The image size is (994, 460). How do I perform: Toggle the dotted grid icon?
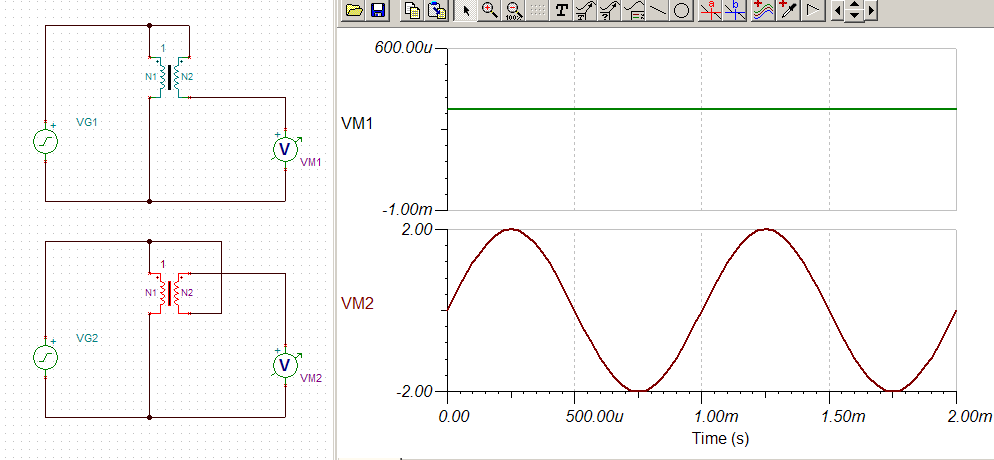point(537,10)
